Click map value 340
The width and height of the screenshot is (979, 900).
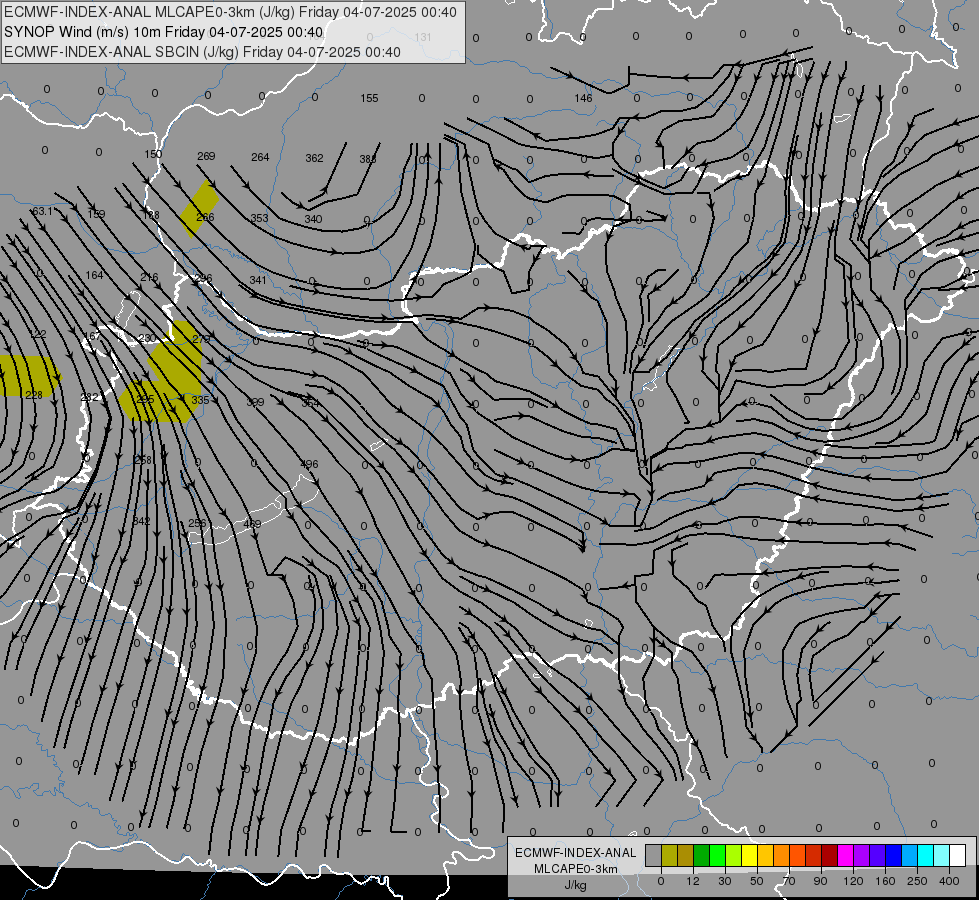(x=313, y=219)
